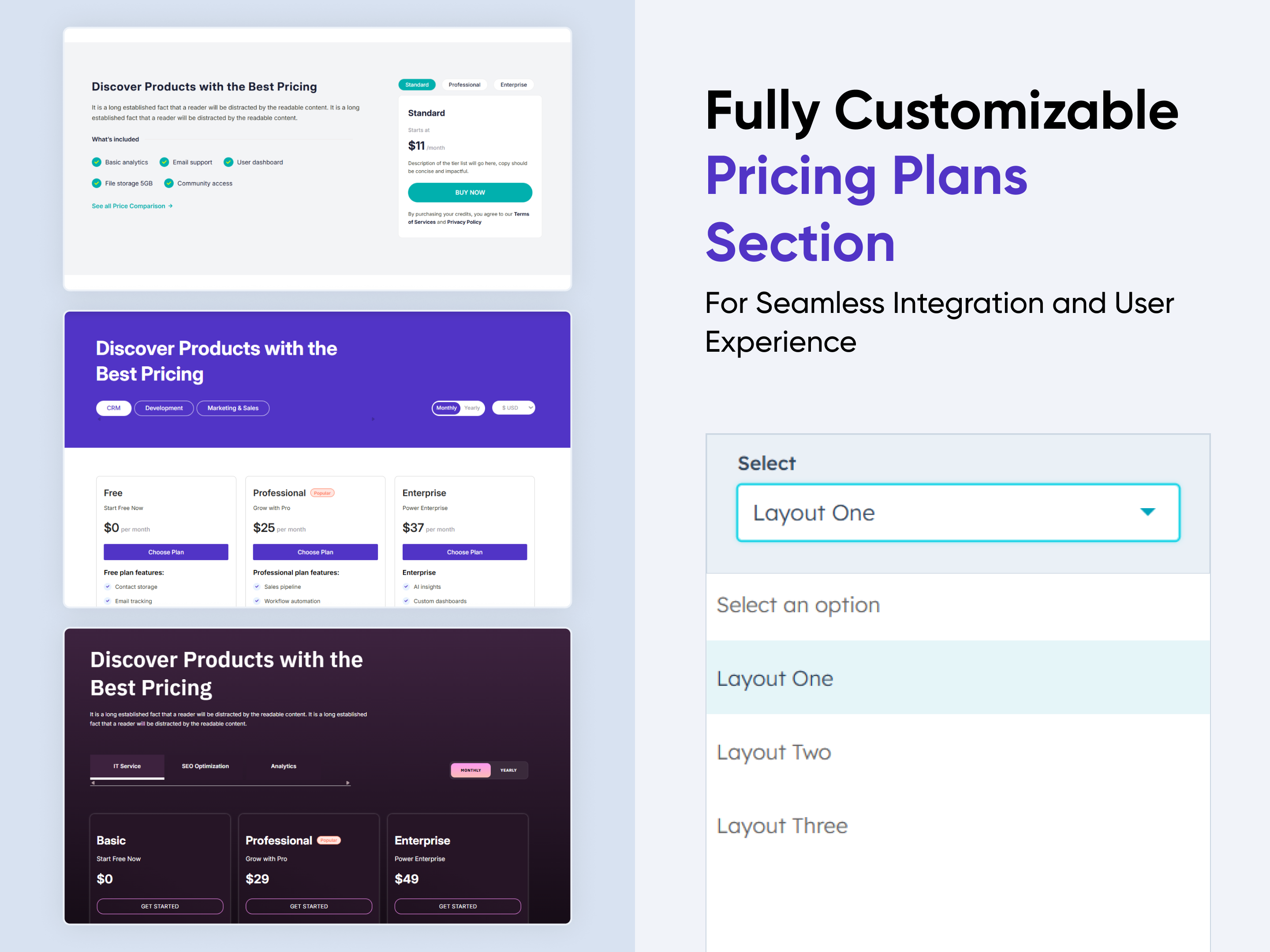Click the right scroll arrow under Analytics tabs
Screen dimensions: 1270x952
[x=347, y=783]
